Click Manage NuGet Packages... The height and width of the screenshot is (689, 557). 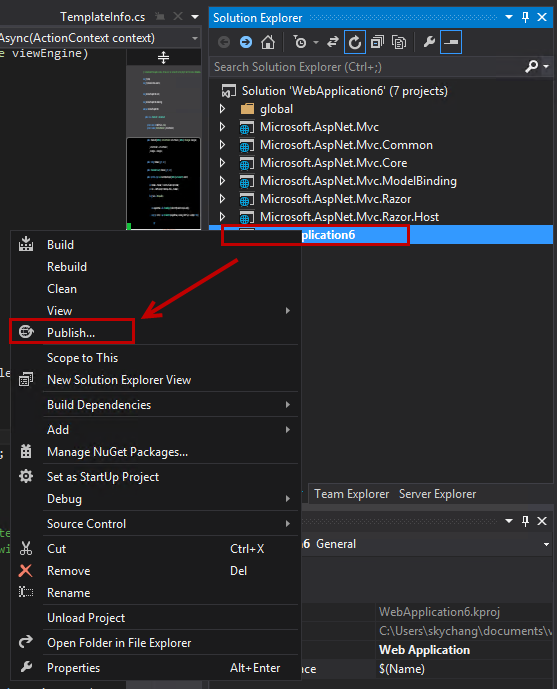coord(156,452)
